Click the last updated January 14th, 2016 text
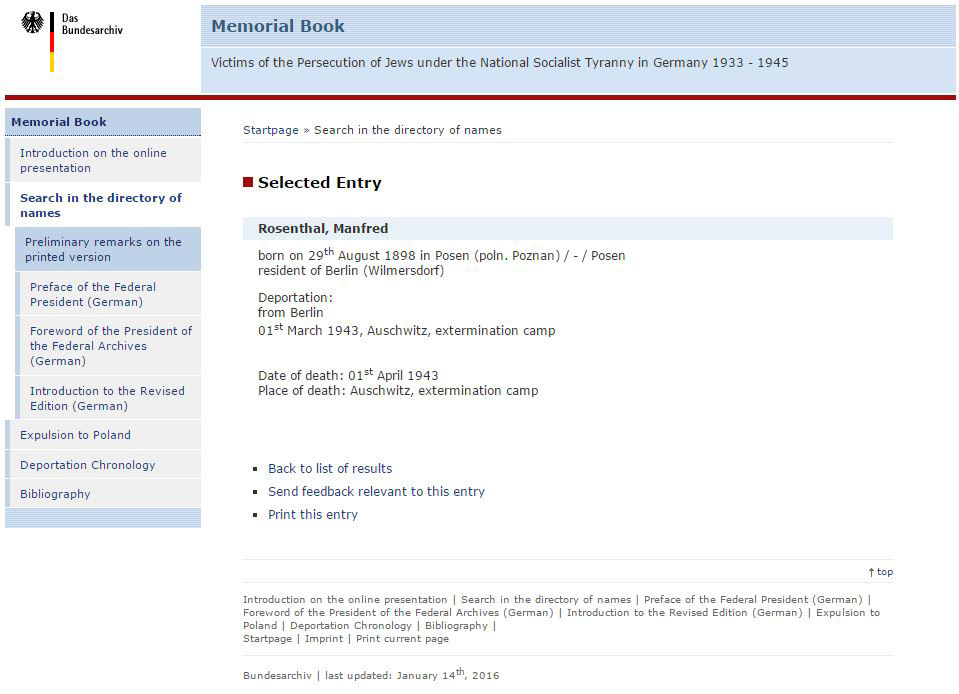The height and width of the screenshot is (694, 959). tap(412, 674)
